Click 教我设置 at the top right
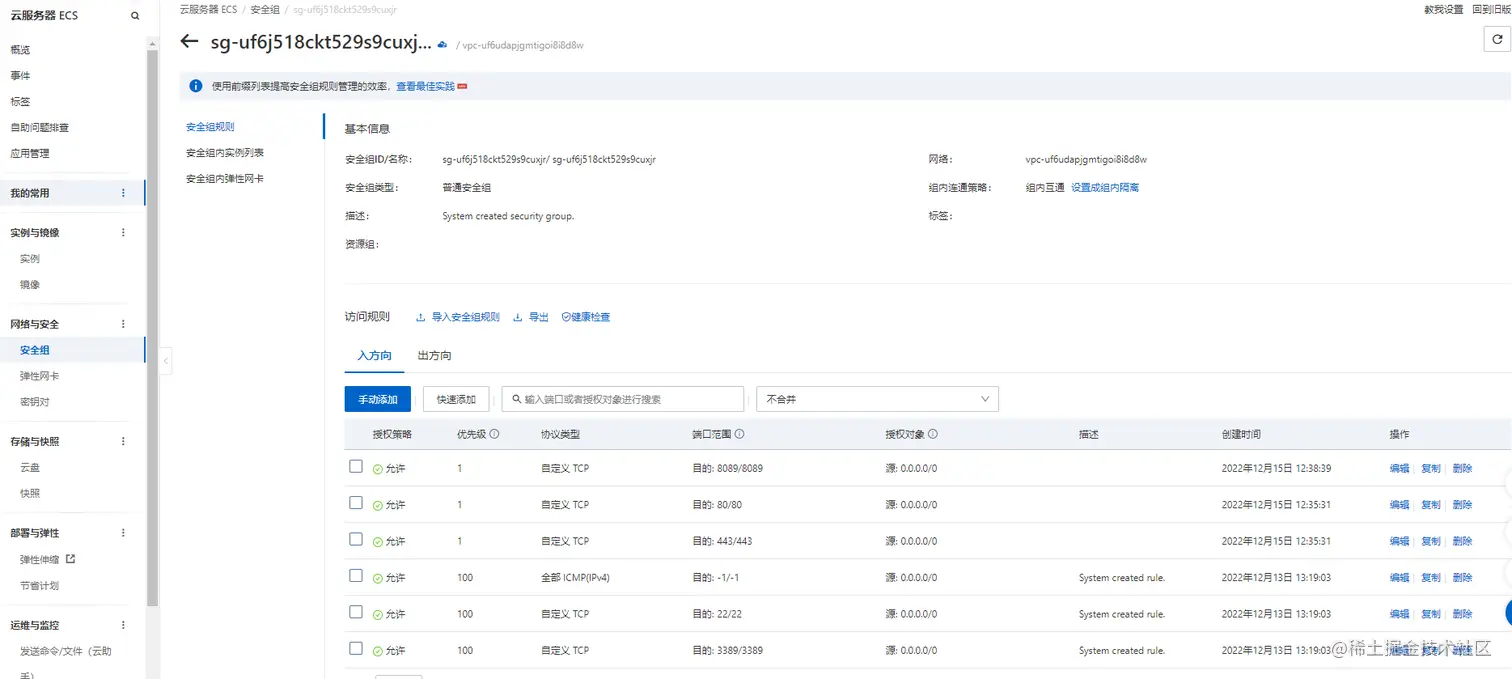The width and height of the screenshot is (1512, 679). (x=1443, y=9)
